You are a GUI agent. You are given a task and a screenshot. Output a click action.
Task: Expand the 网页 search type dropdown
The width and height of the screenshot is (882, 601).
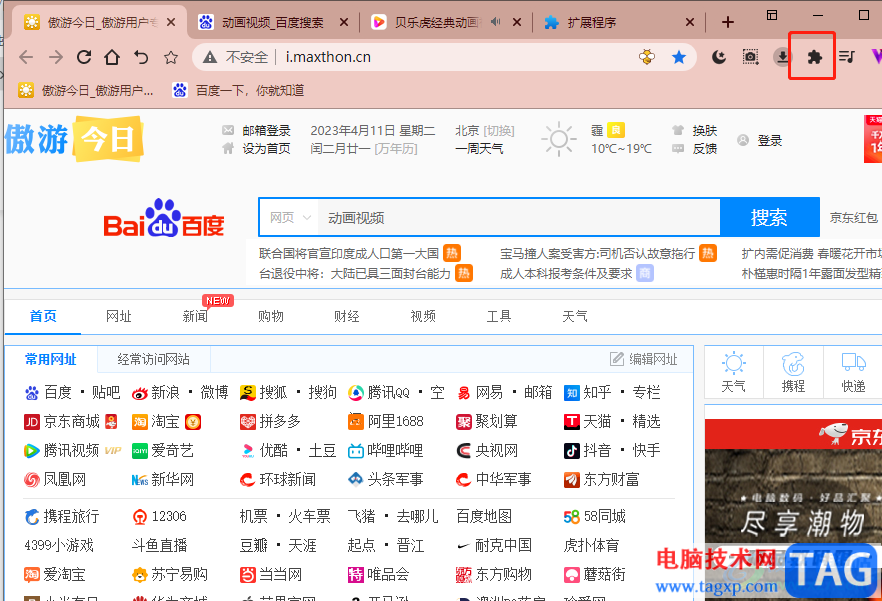click(290, 218)
